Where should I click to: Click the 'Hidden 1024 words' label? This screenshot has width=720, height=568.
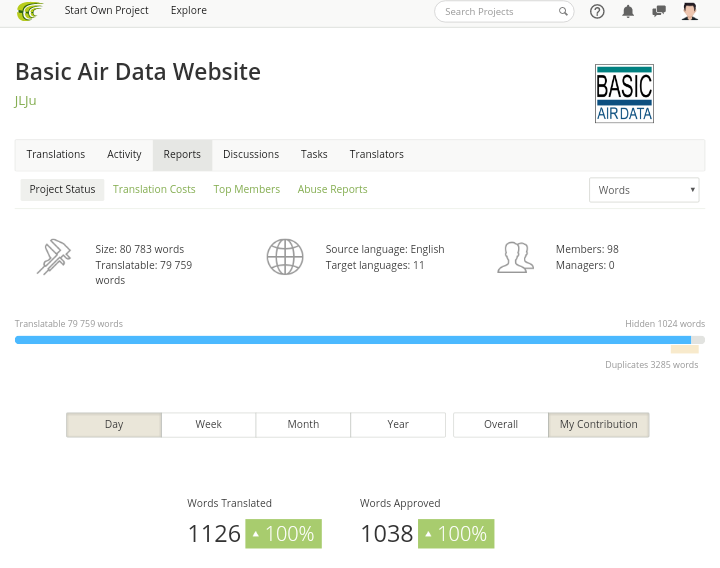[x=665, y=324]
